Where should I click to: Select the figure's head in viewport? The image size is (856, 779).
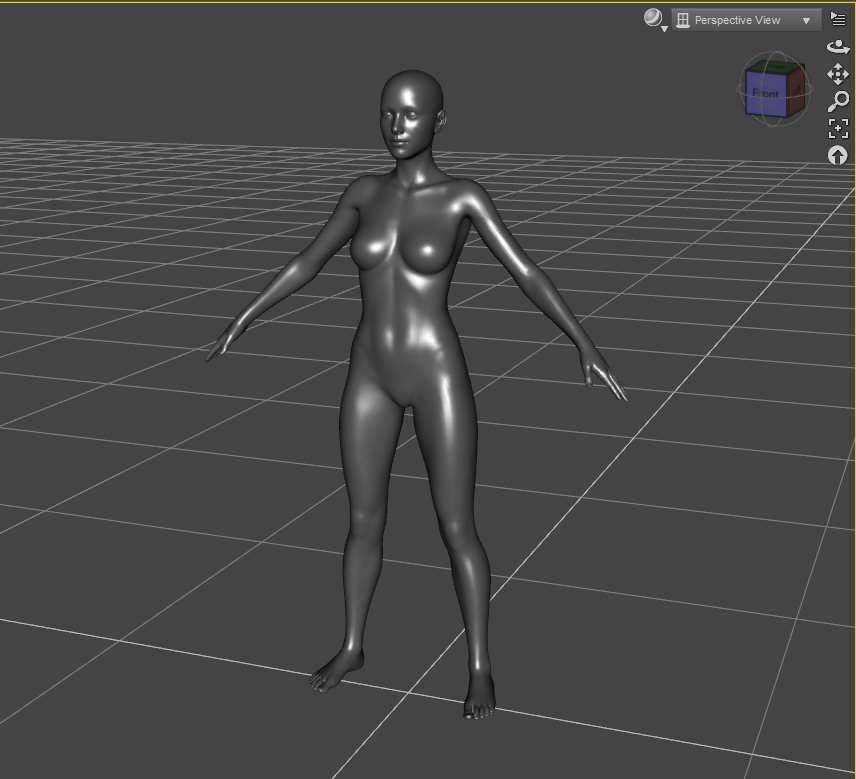[x=412, y=114]
